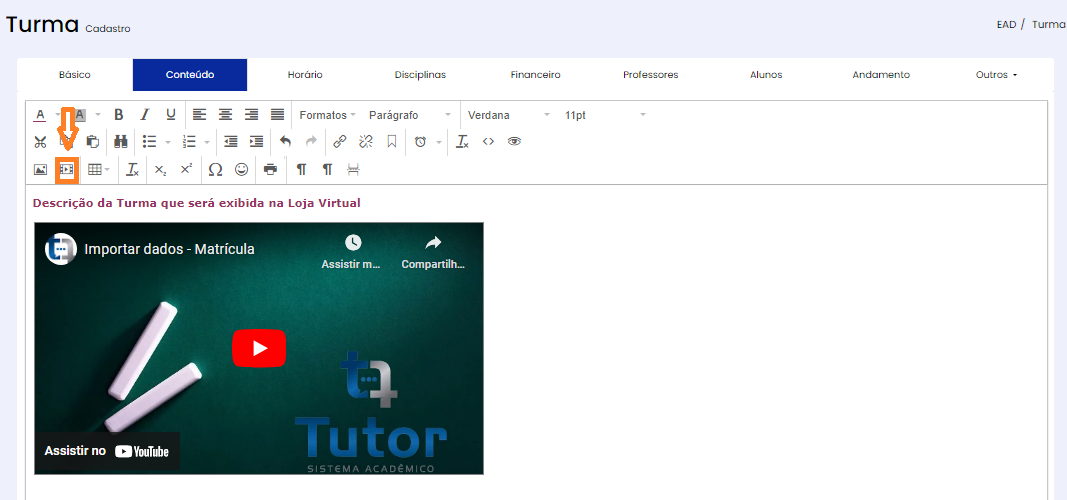Click the cut scissors icon
This screenshot has width=1067, height=500.
coord(40,141)
